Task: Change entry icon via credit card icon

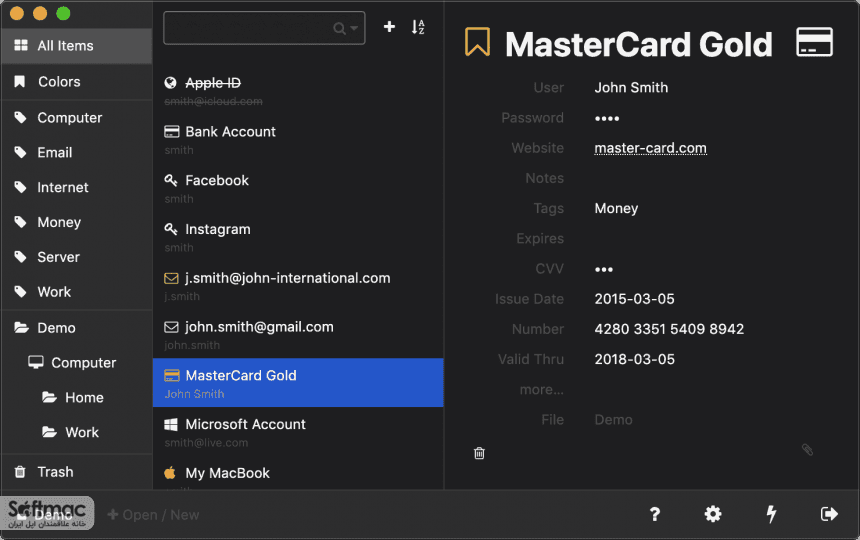Action: pos(814,42)
